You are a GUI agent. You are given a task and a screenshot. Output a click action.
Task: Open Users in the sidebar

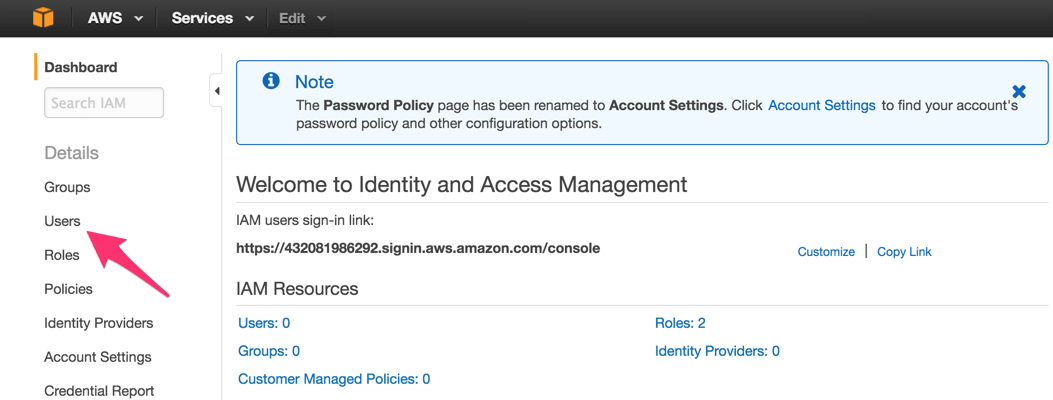click(62, 221)
